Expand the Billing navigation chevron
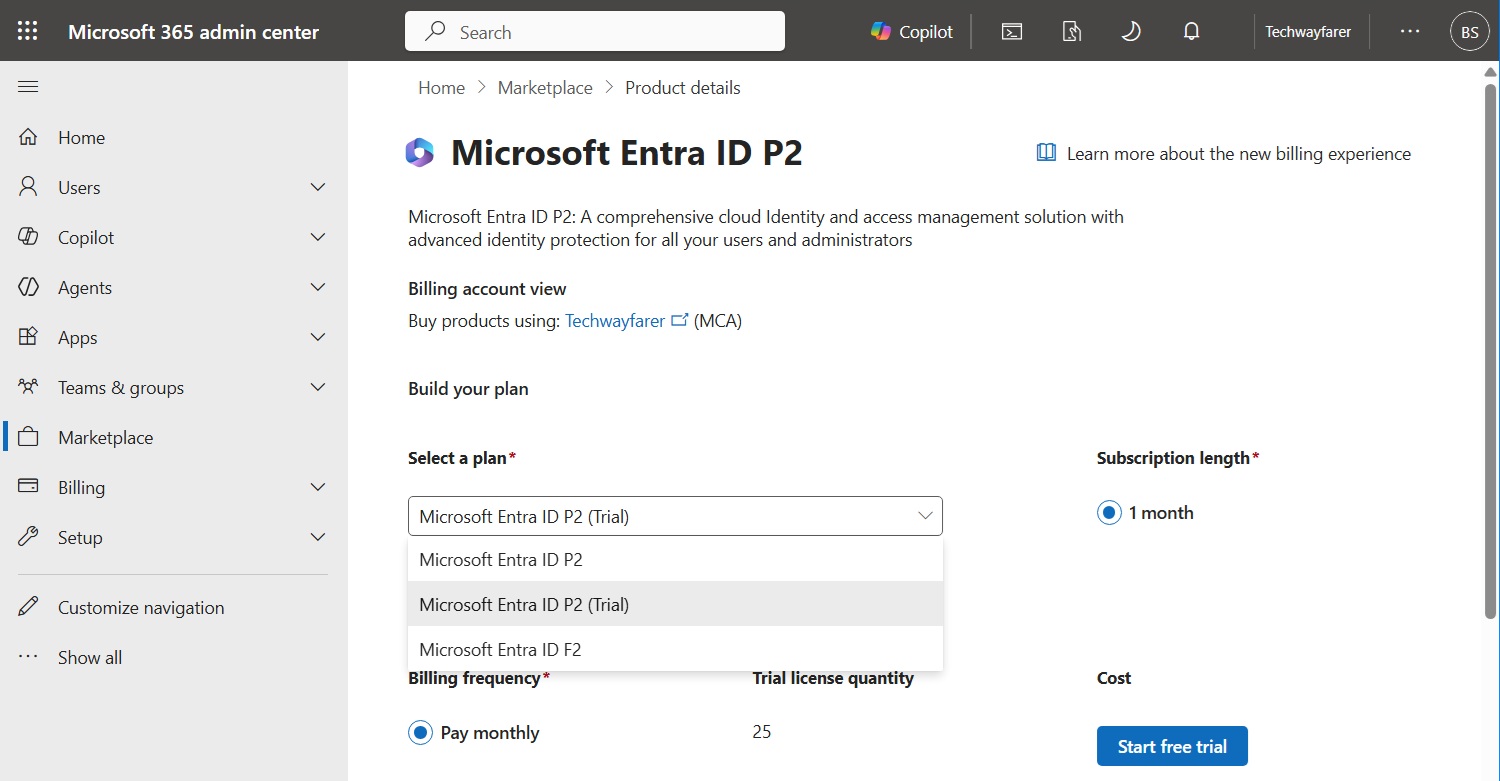 click(318, 487)
